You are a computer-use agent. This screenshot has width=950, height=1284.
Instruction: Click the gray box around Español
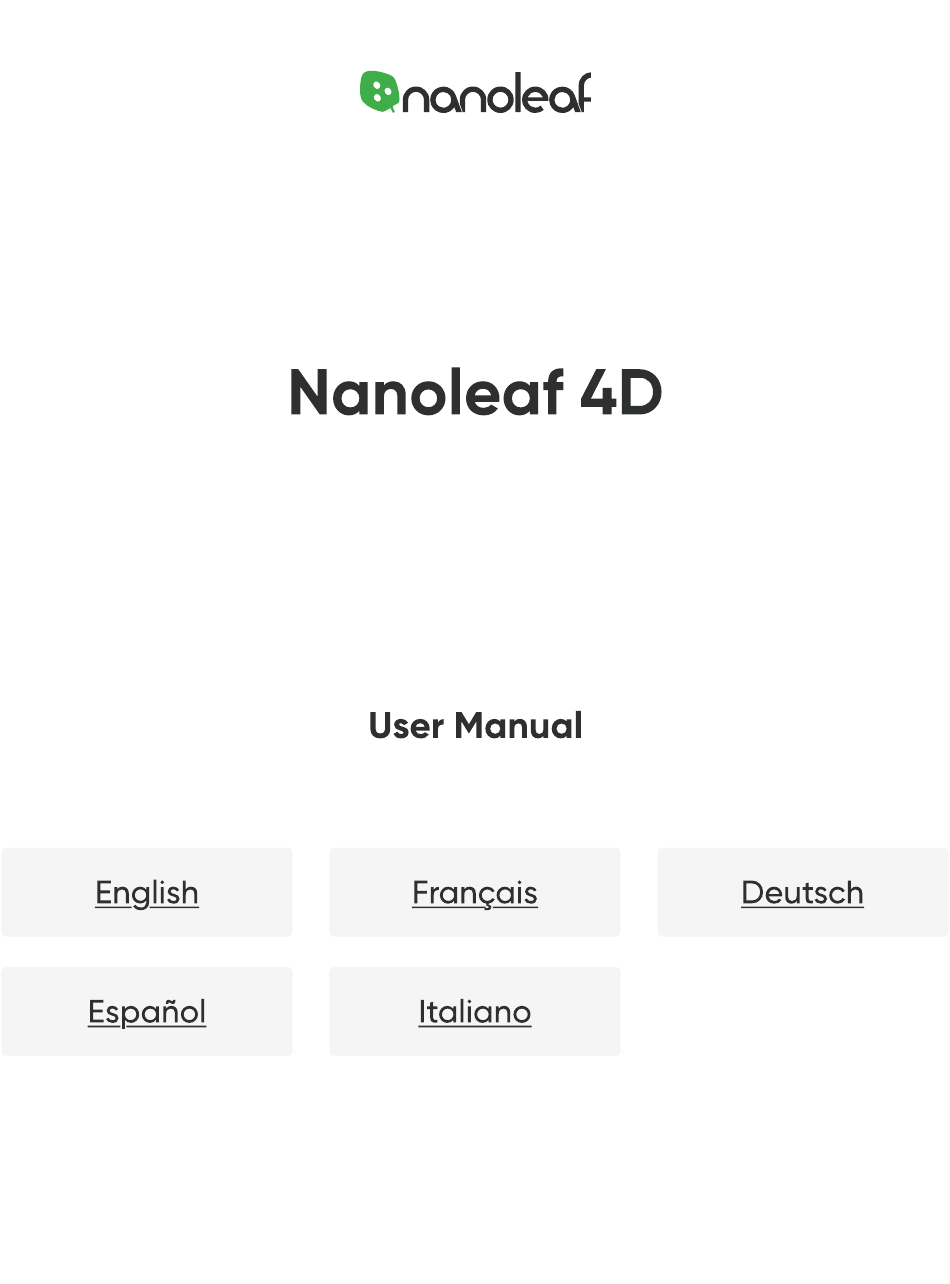tap(147, 1011)
